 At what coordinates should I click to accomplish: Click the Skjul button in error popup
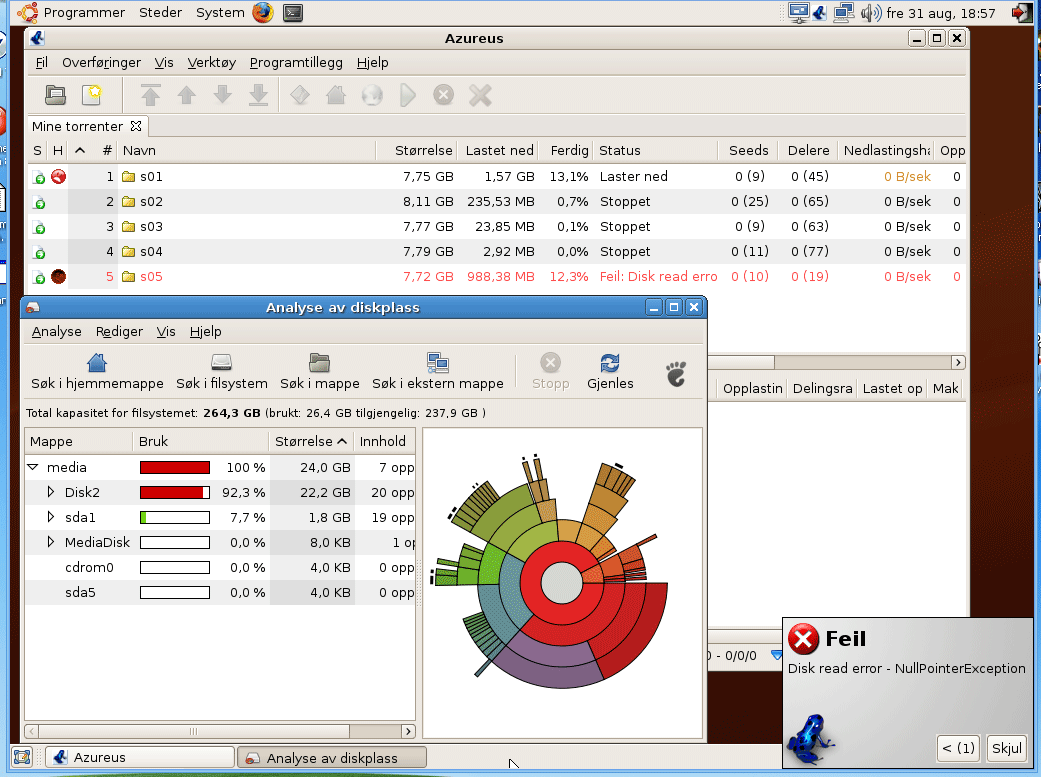[x=1006, y=748]
